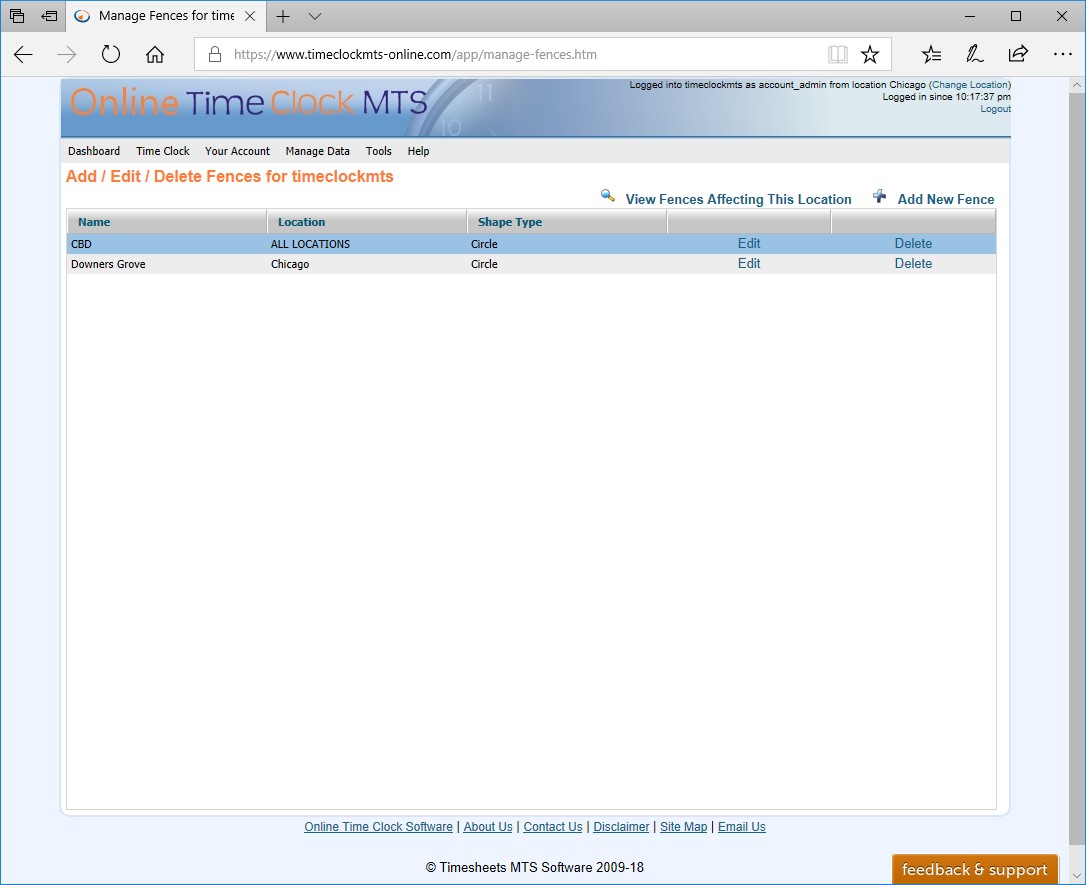Click the Add notes pen icon
1086x885 pixels.
coord(974,54)
